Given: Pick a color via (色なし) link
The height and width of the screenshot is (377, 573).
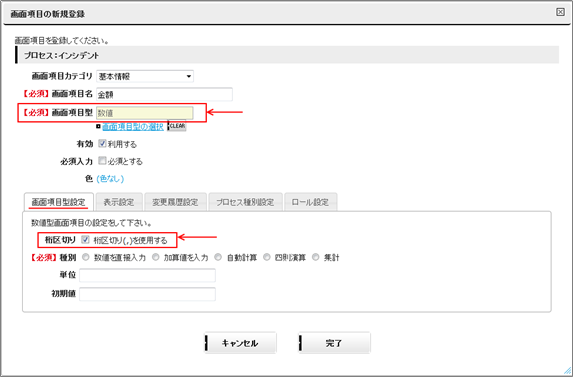Looking at the screenshot, I should click(x=110, y=179).
